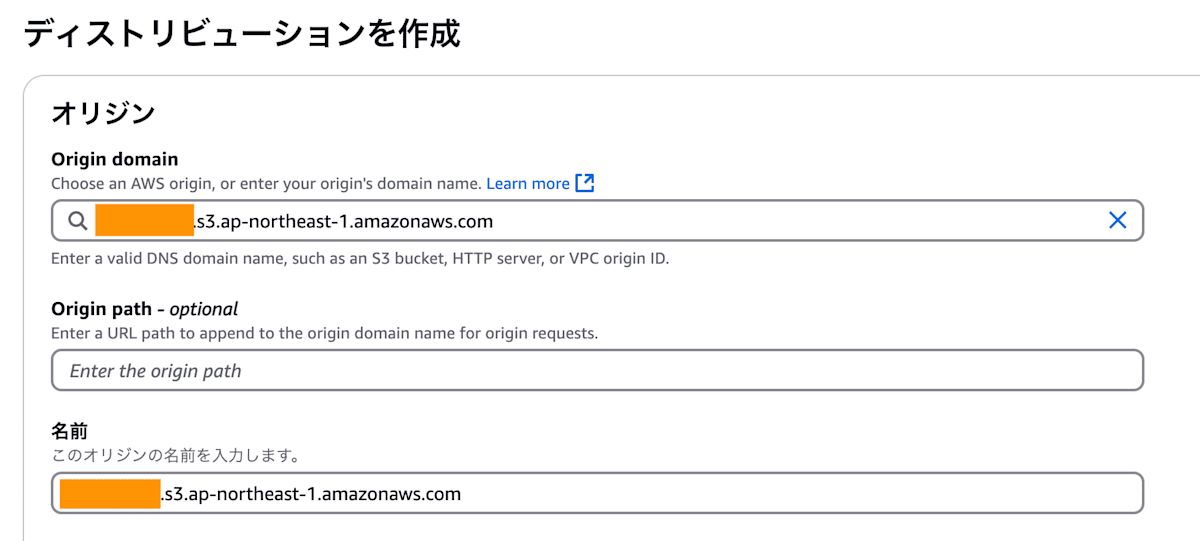Click the external link icon beside Learn more
This screenshot has height=541, width=1200.
click(x=585, y=183)
